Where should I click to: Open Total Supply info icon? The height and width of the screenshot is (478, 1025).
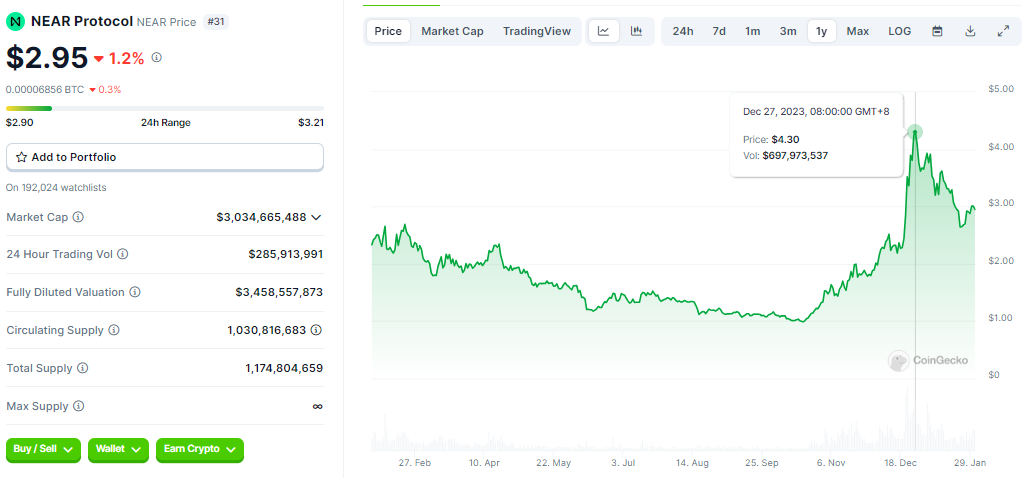coord(82,368)
